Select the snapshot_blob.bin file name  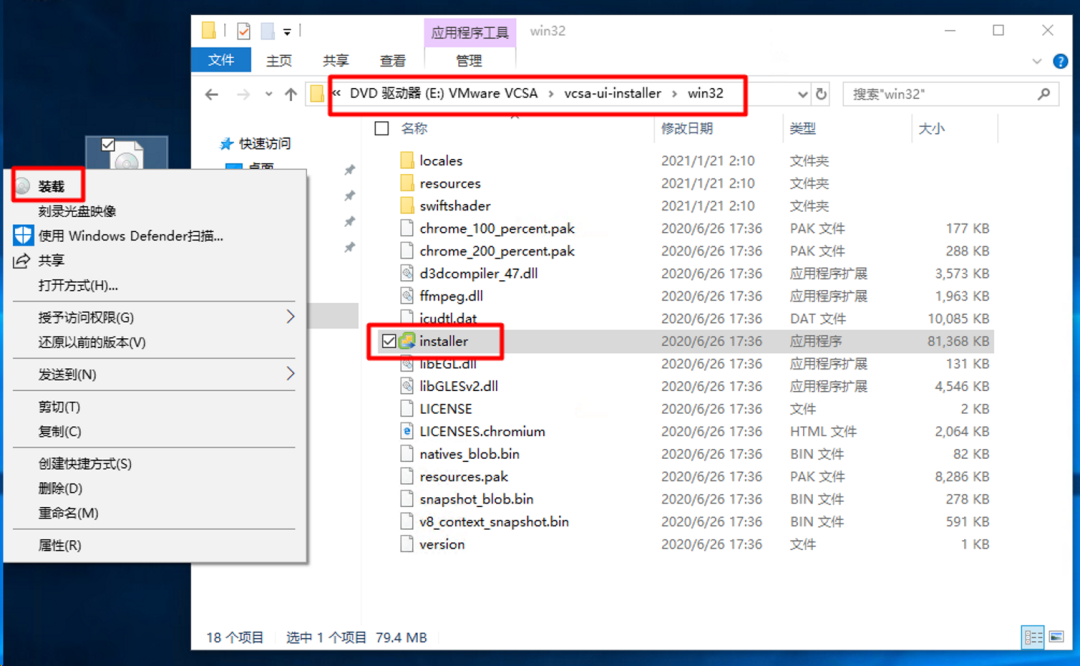click(477, 499)
